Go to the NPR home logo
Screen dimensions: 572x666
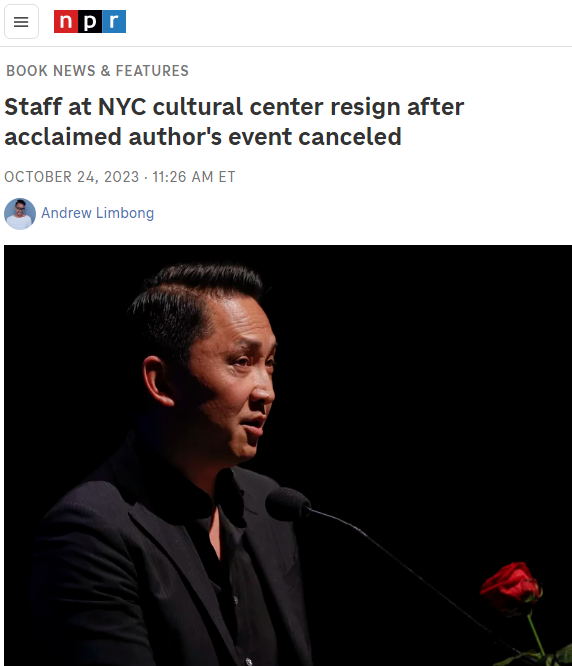point(90,22)
